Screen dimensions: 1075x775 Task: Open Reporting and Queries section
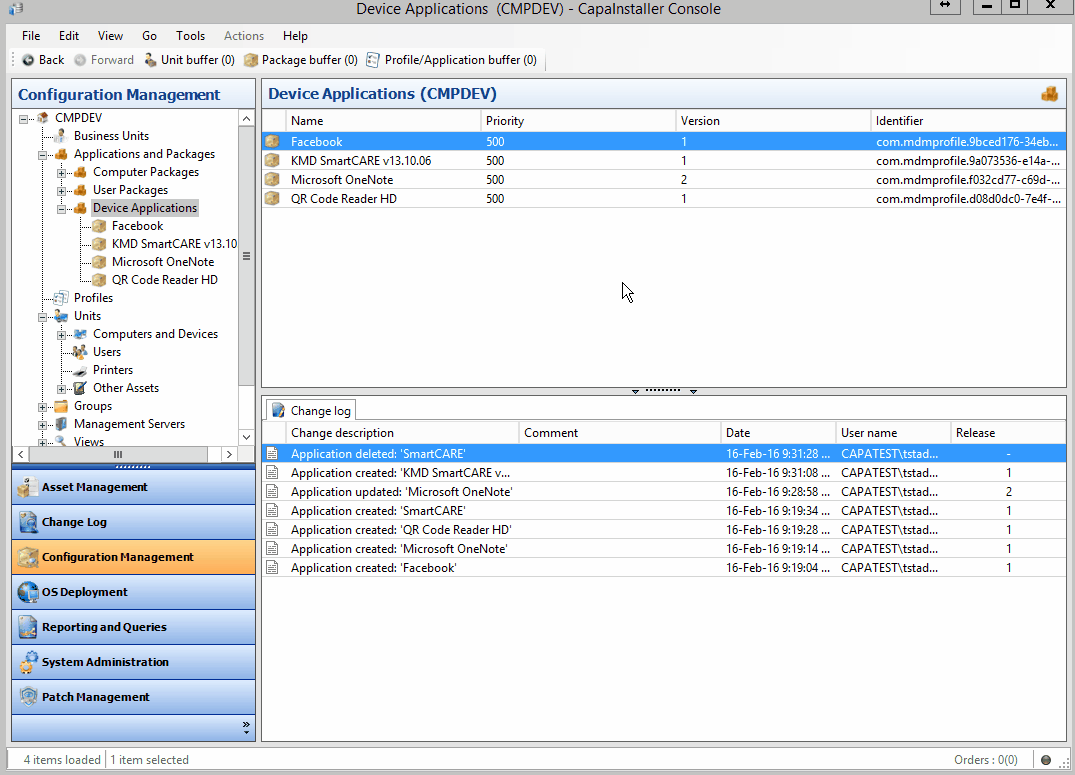pyautogui.click(x=134, y=627)
